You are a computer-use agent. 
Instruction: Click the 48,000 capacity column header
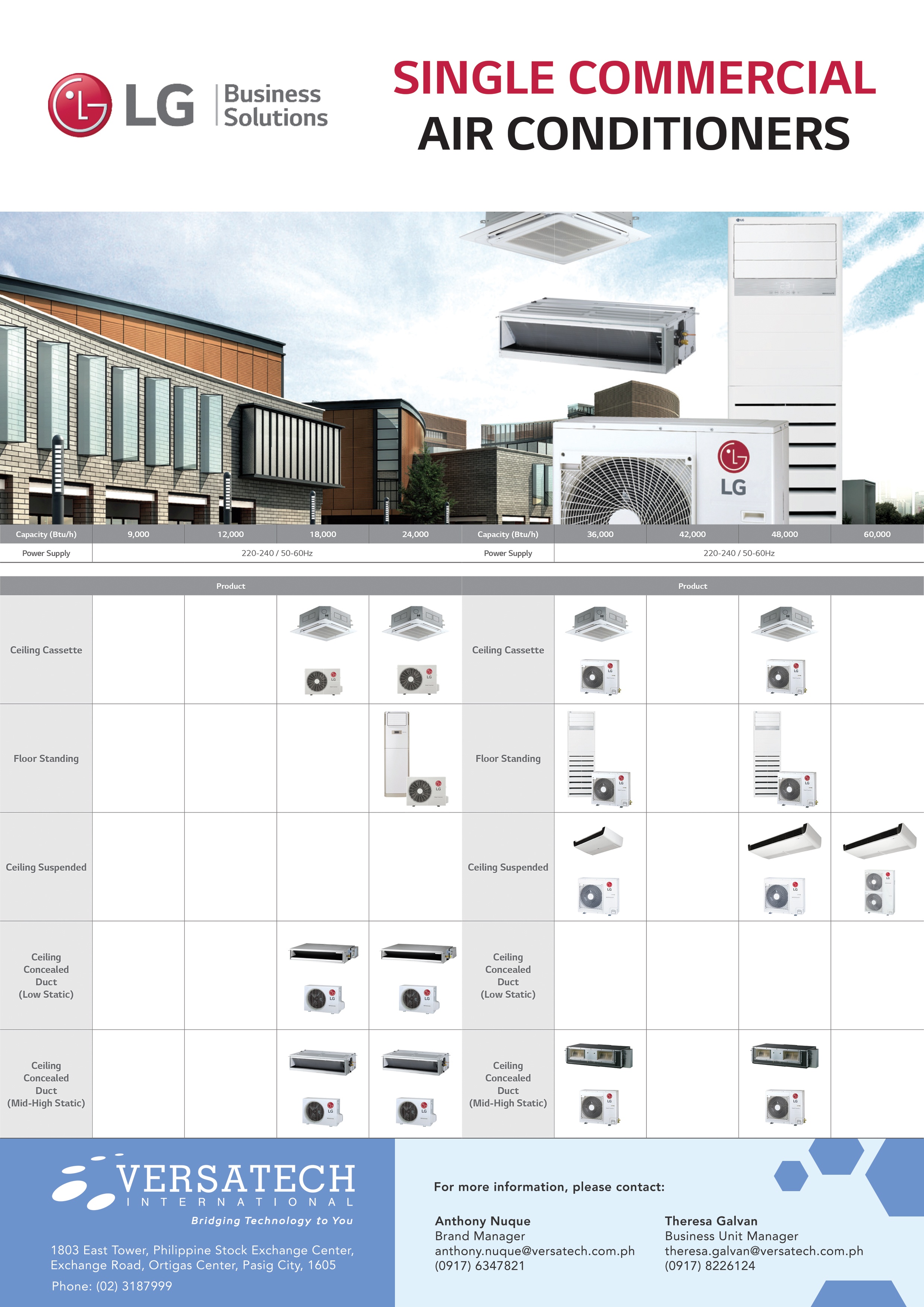coord(785,534)
